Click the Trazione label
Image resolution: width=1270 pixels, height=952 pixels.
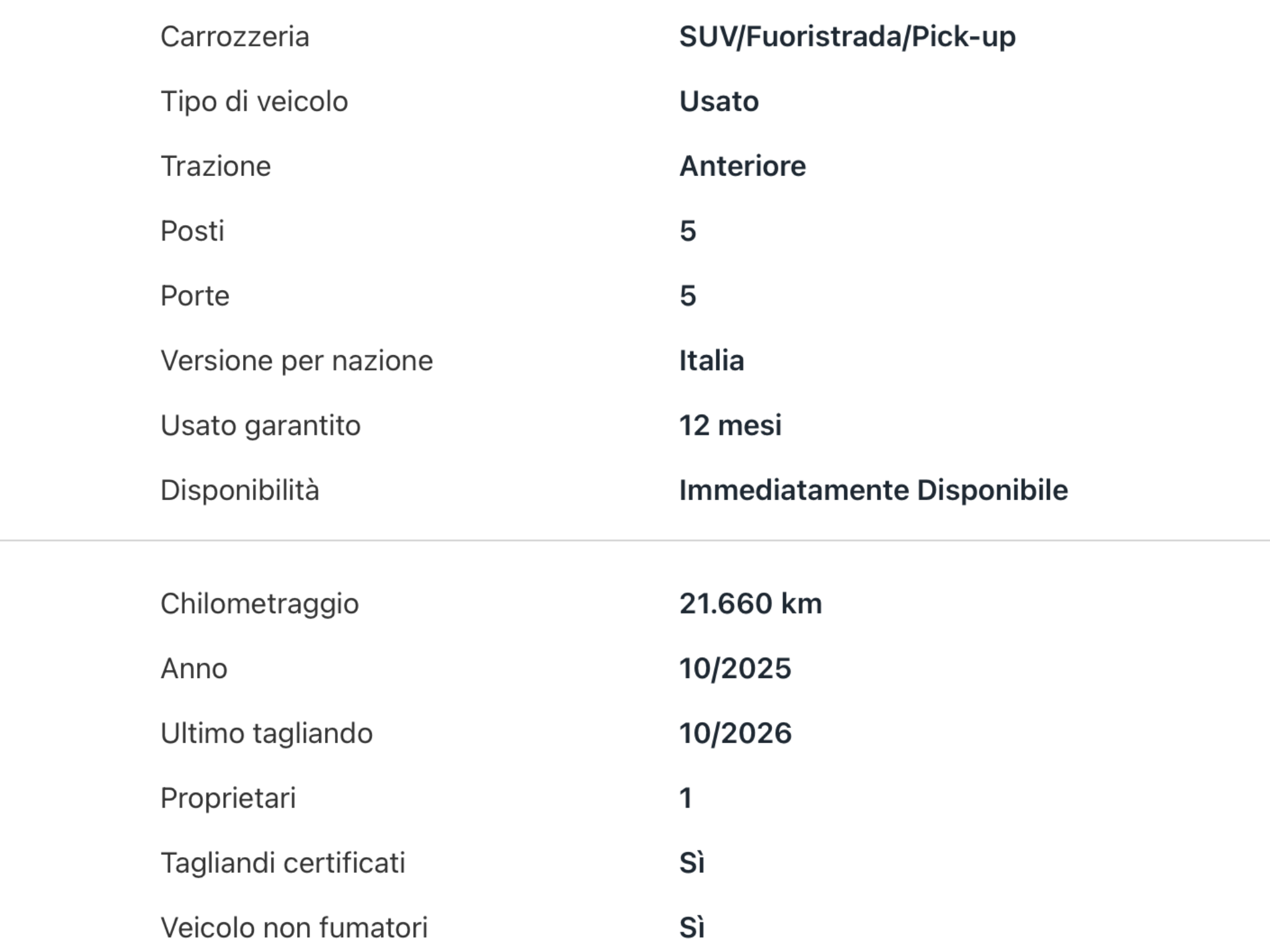click(x=216, y=166)
